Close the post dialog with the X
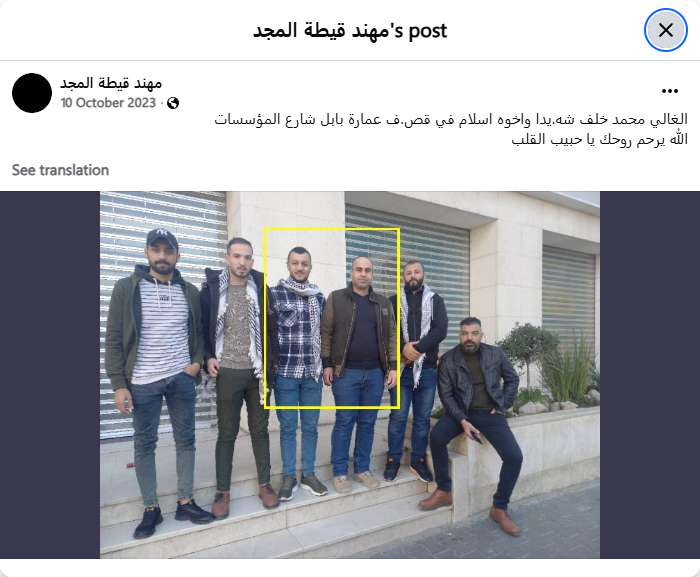The width and height of the screenshot is (700, 577). (666, 30)
